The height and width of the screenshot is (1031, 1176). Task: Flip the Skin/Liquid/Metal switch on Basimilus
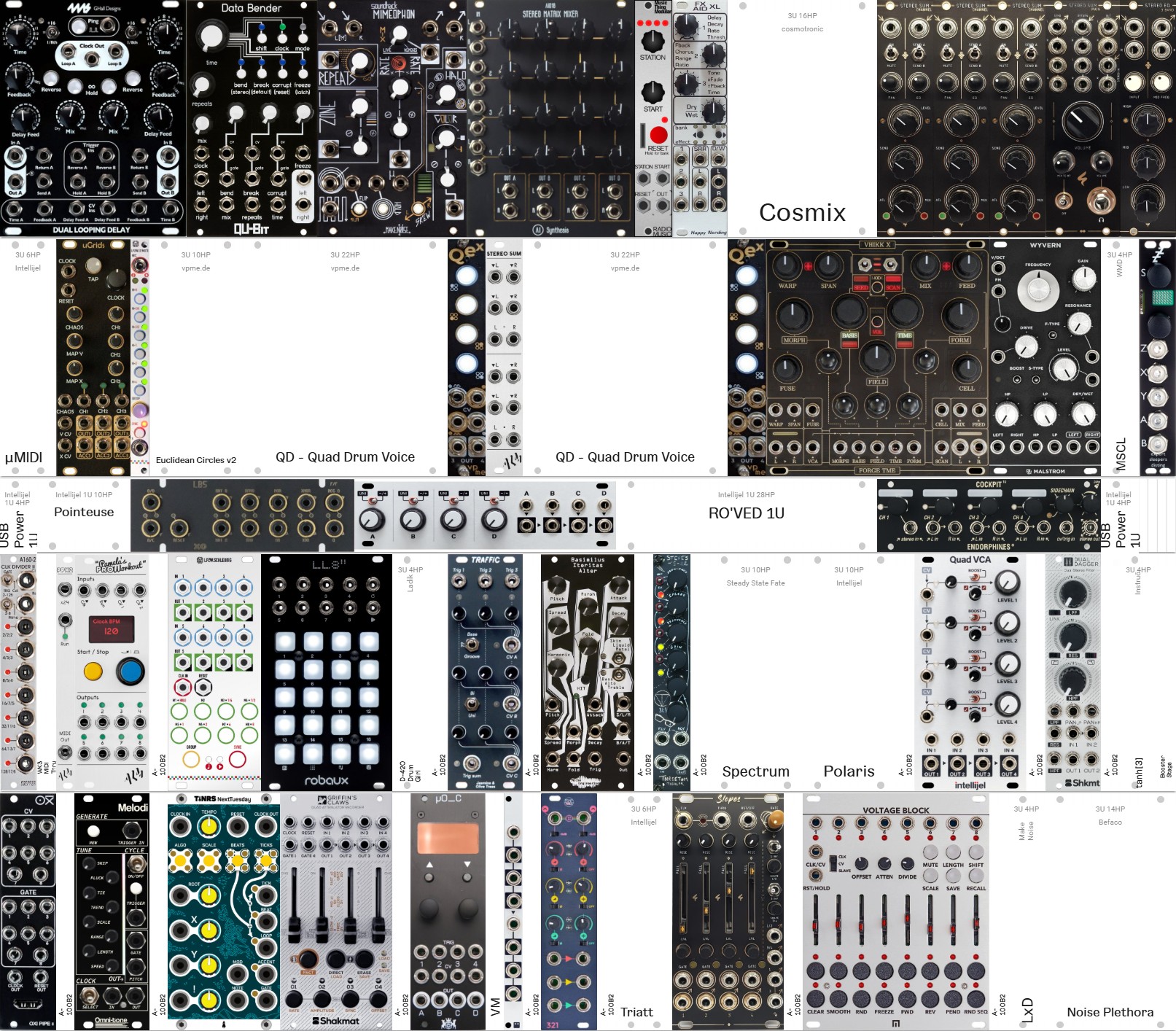(618, 658)
